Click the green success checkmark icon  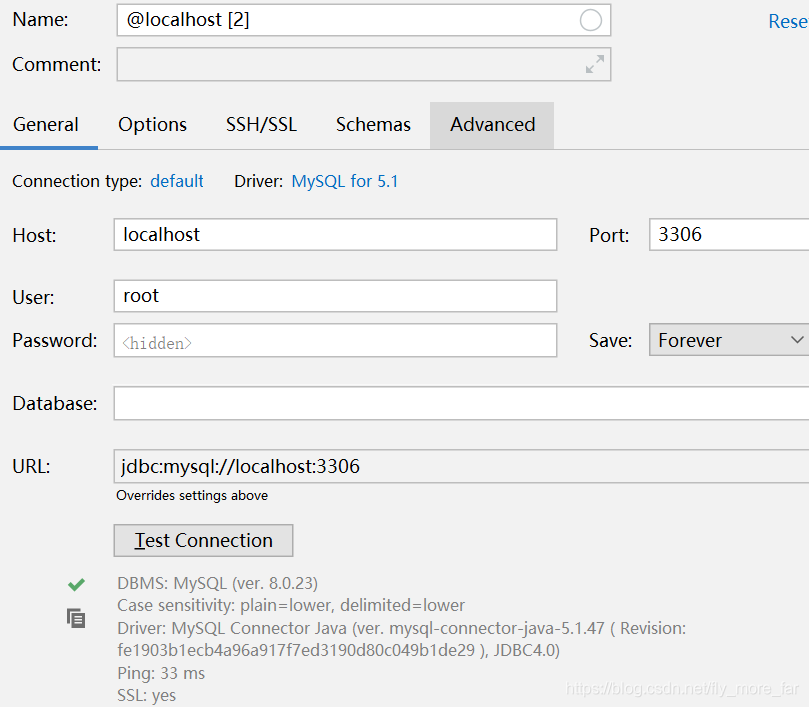pyautogui.click(x=76, y=584)
